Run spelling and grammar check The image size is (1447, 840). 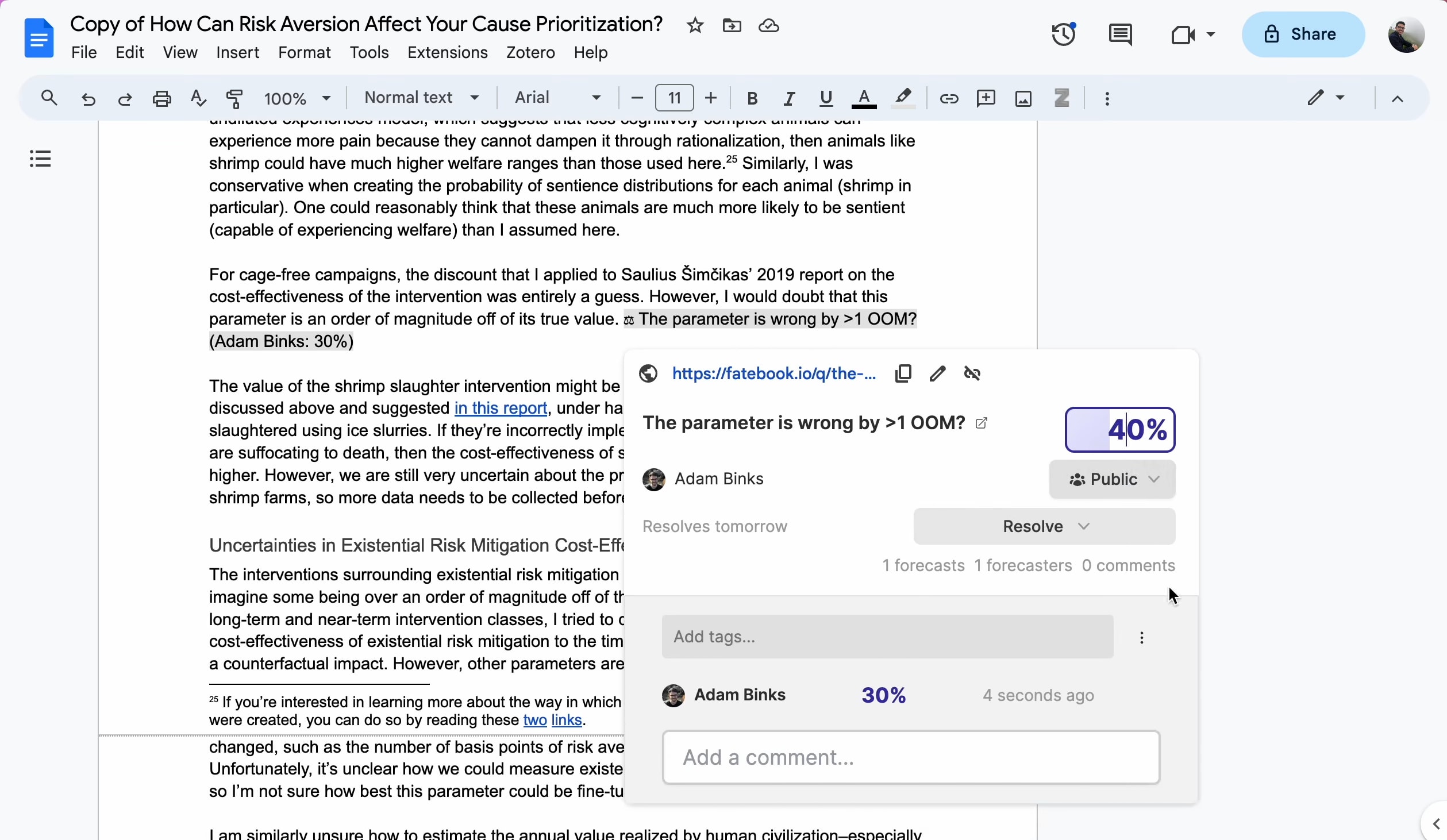(198, 98)
